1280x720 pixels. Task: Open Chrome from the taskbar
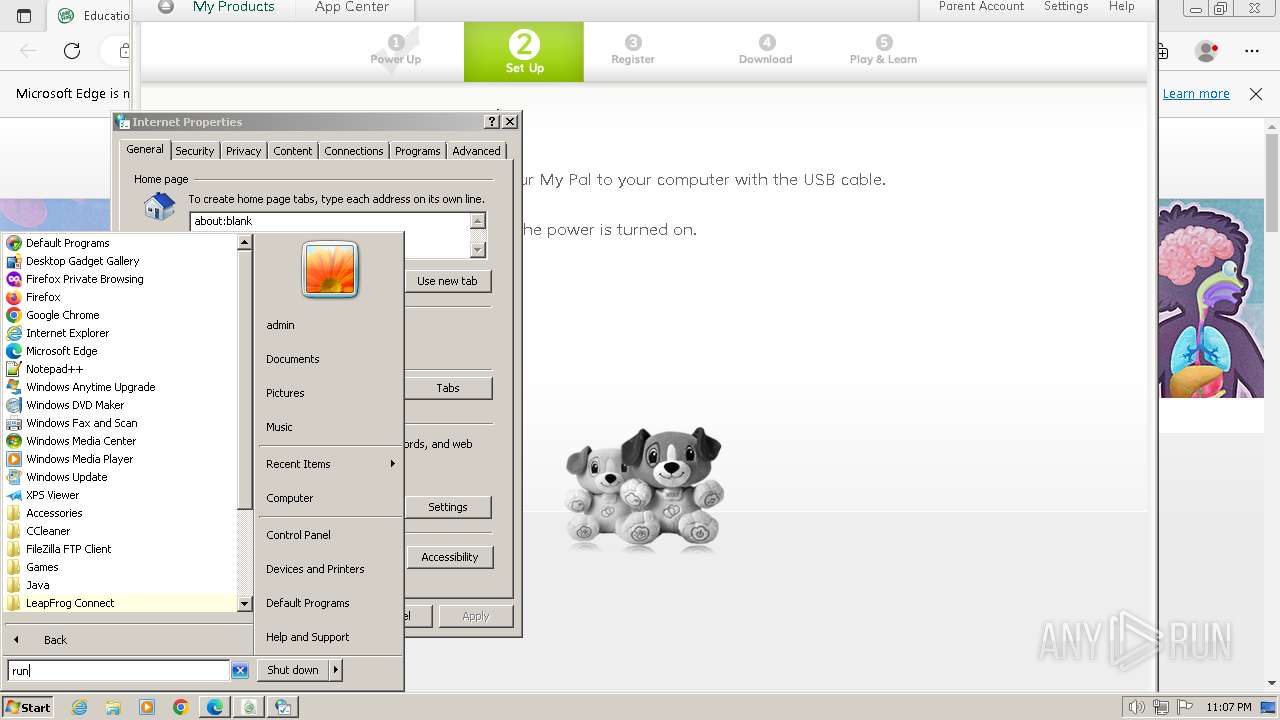point(180,707)
